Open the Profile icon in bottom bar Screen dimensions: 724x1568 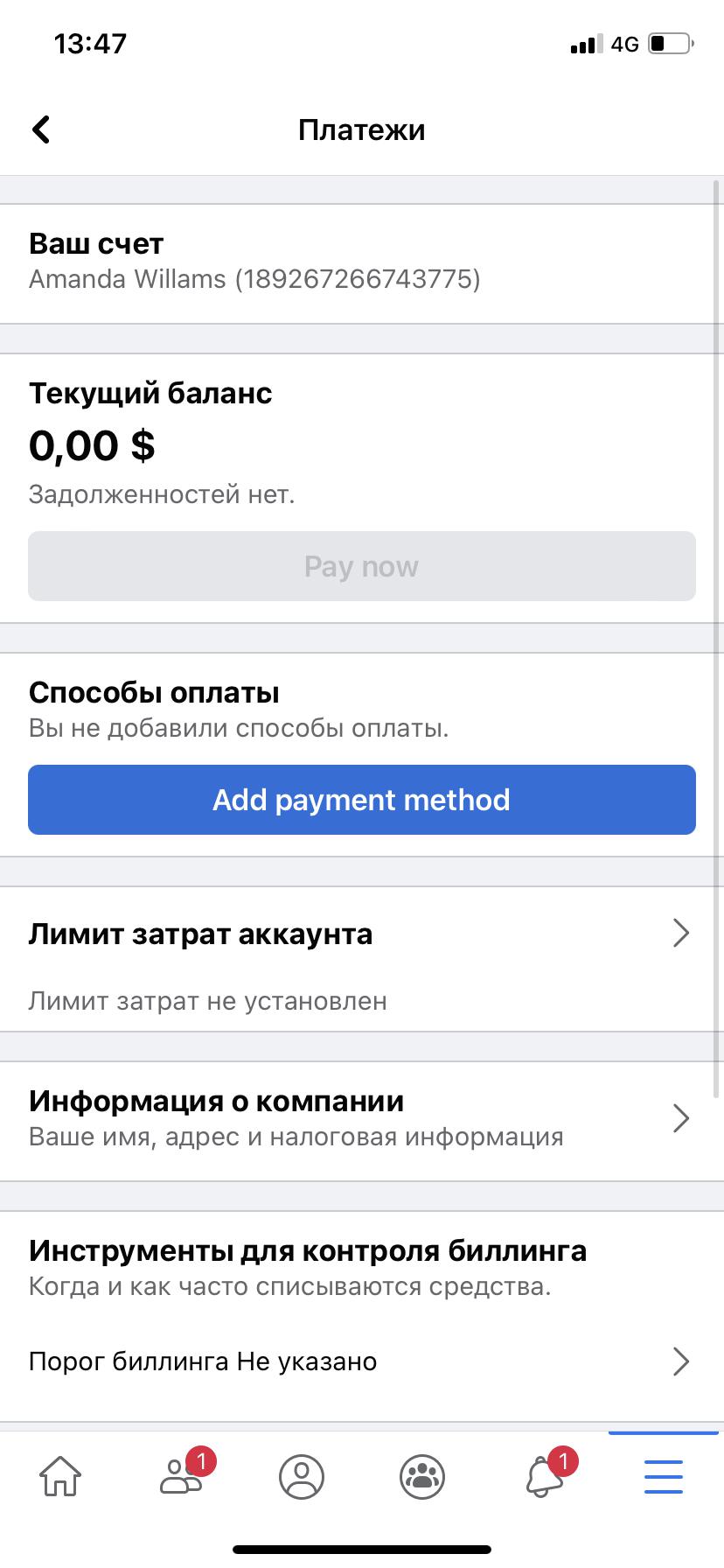tap(302, 1477)
